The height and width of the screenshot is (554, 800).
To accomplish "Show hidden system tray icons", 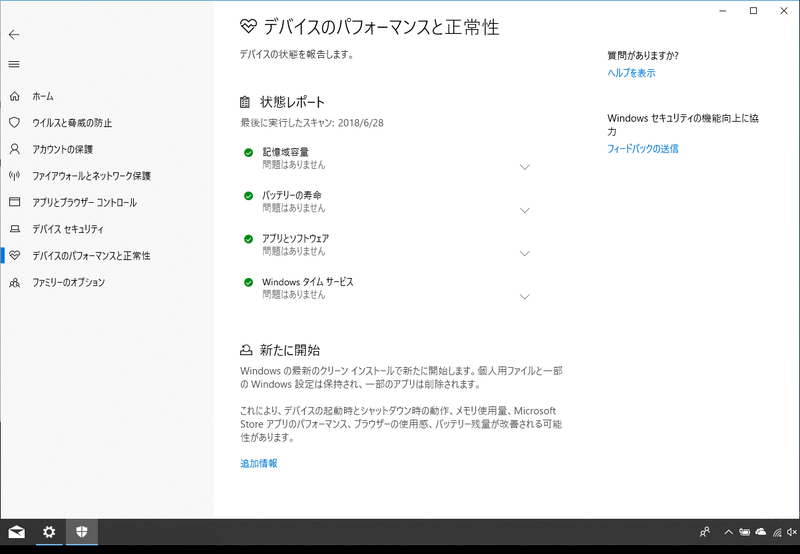I will 729,533.
